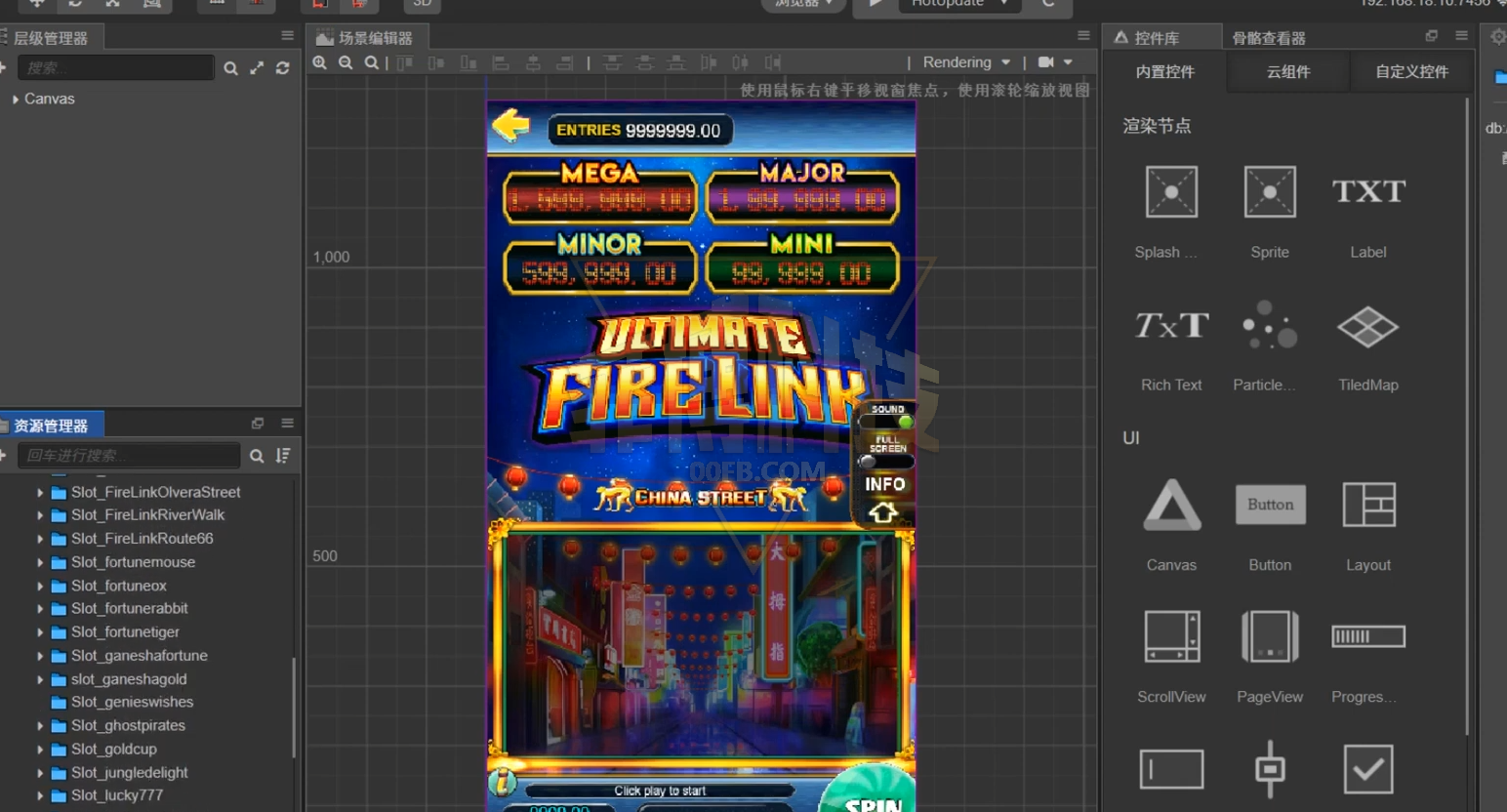Click the yellow back arrow in preview

[510, 125]
